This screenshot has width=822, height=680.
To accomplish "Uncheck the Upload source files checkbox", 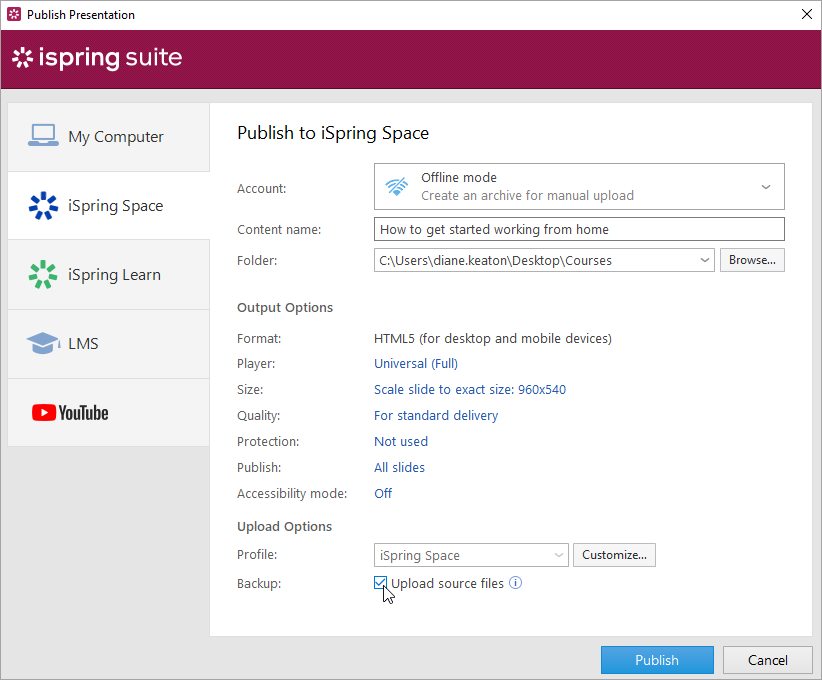I will pyautogui.click(x=381, y=583).
